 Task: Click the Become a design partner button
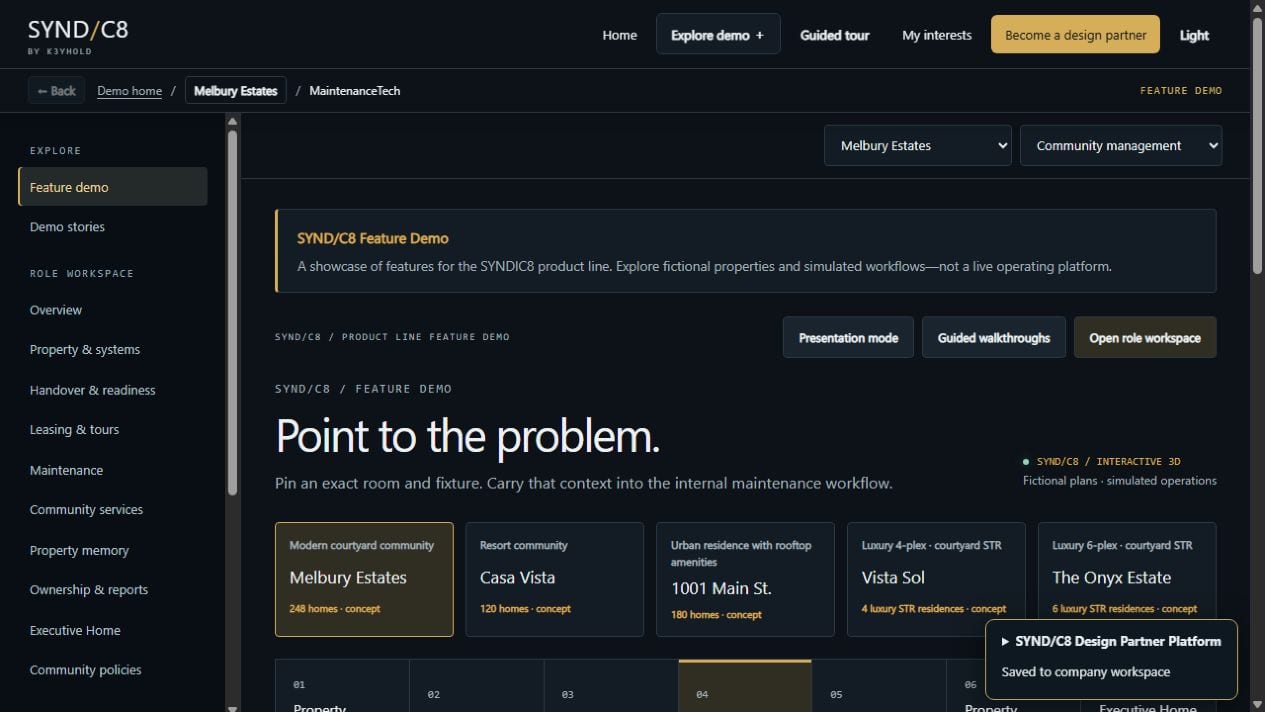coord(1075,35)
